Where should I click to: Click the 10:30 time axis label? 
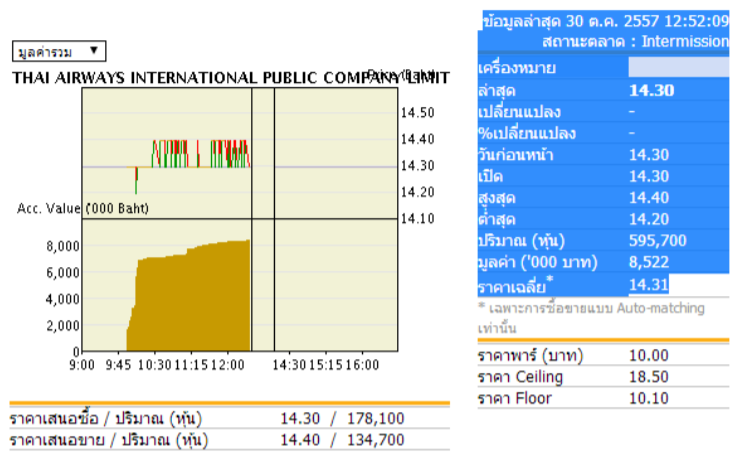coord(154,365)
